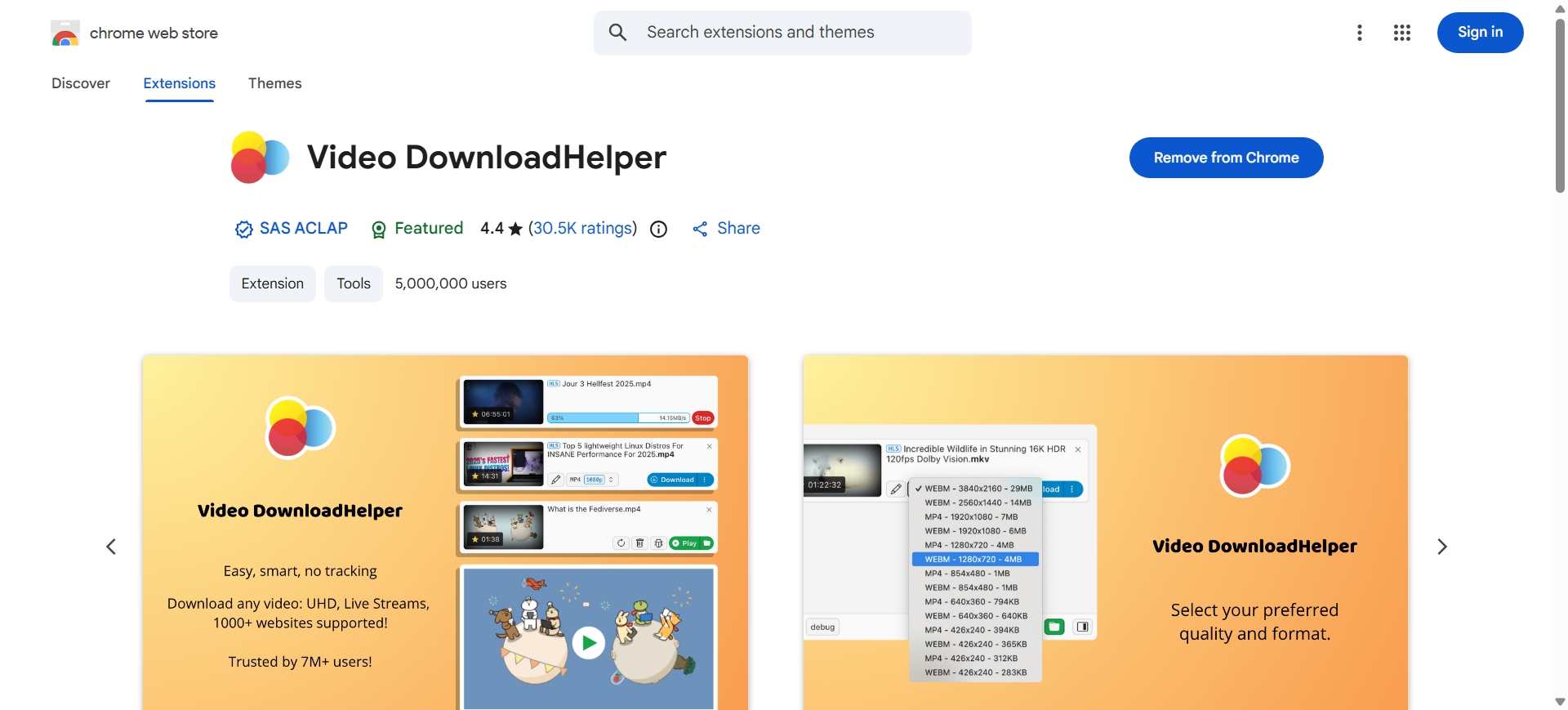1568x710 pixels.
Task: Select the Extensions tab
Action: (180, 83)
